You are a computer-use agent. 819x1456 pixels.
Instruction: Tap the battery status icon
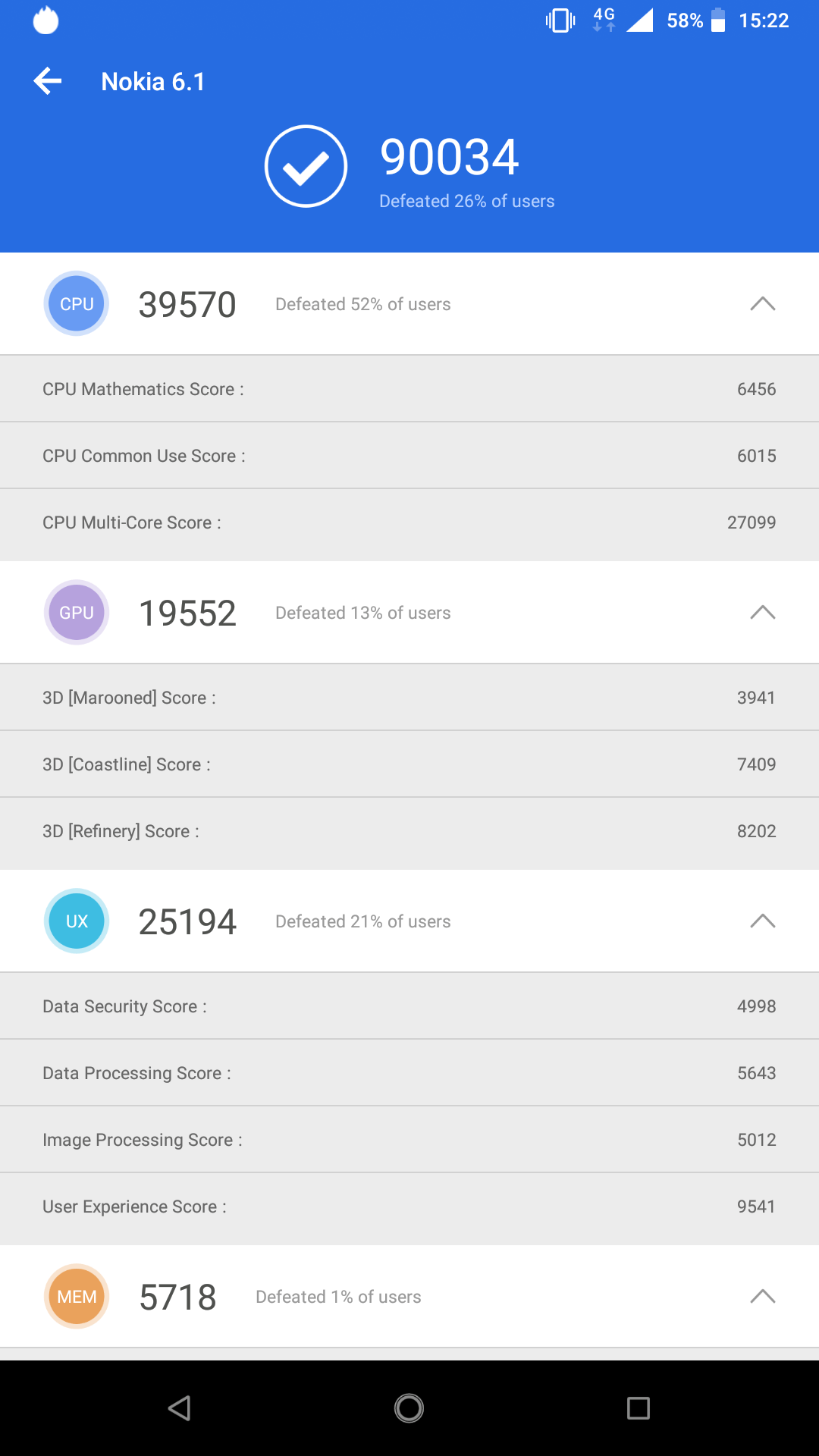[x=718, y=20]
